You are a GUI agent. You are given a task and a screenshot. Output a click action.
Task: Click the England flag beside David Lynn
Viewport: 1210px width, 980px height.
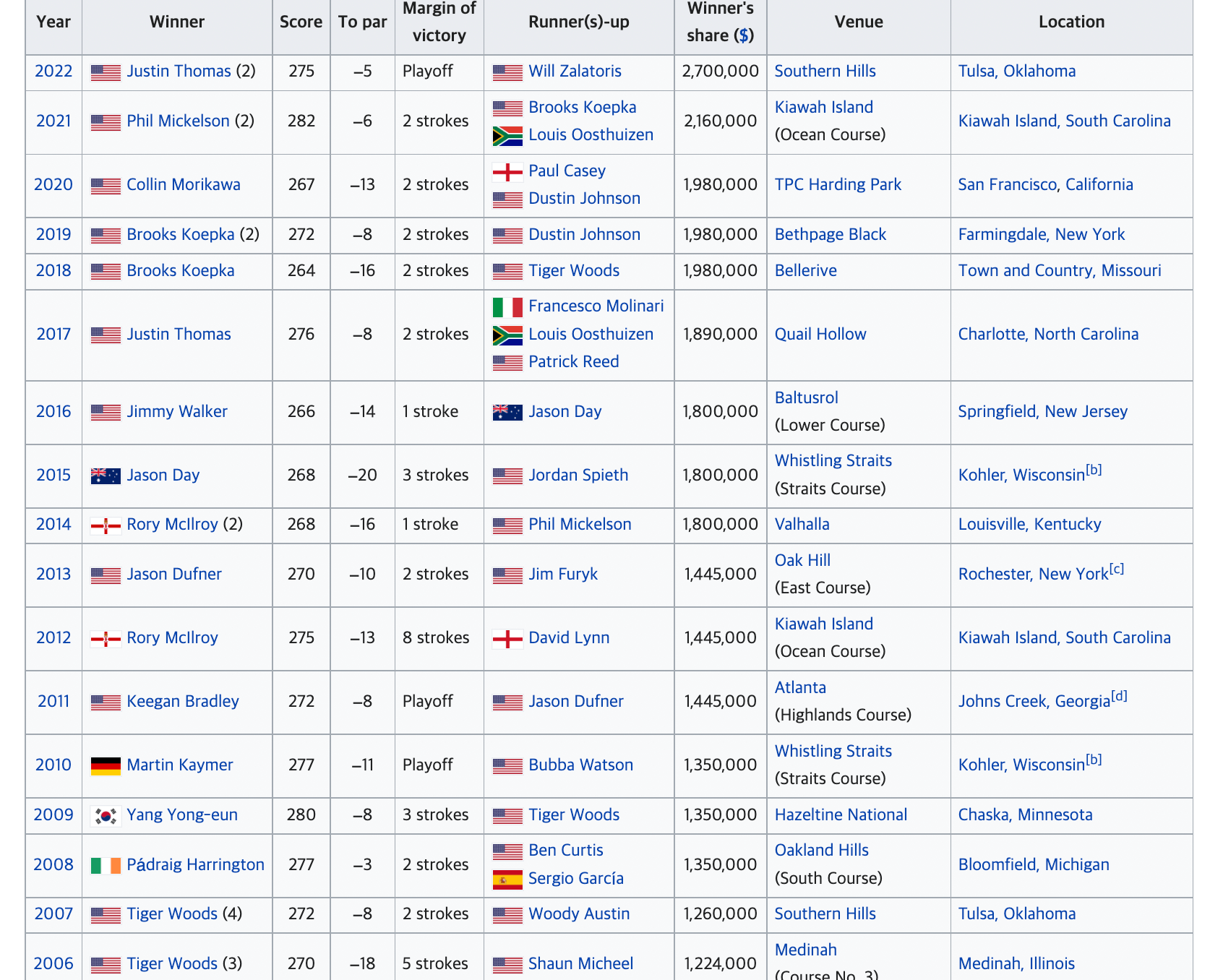tap(507, 639)
